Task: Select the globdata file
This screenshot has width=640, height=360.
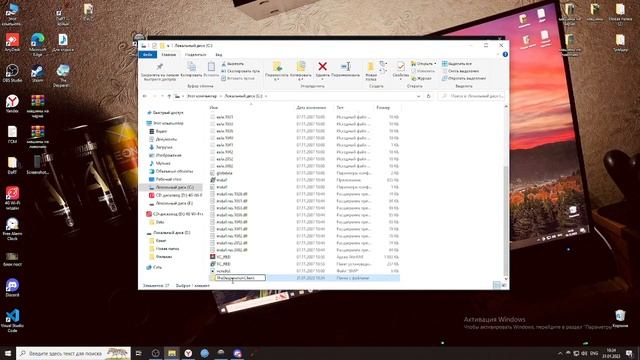Action: [224, 173]
